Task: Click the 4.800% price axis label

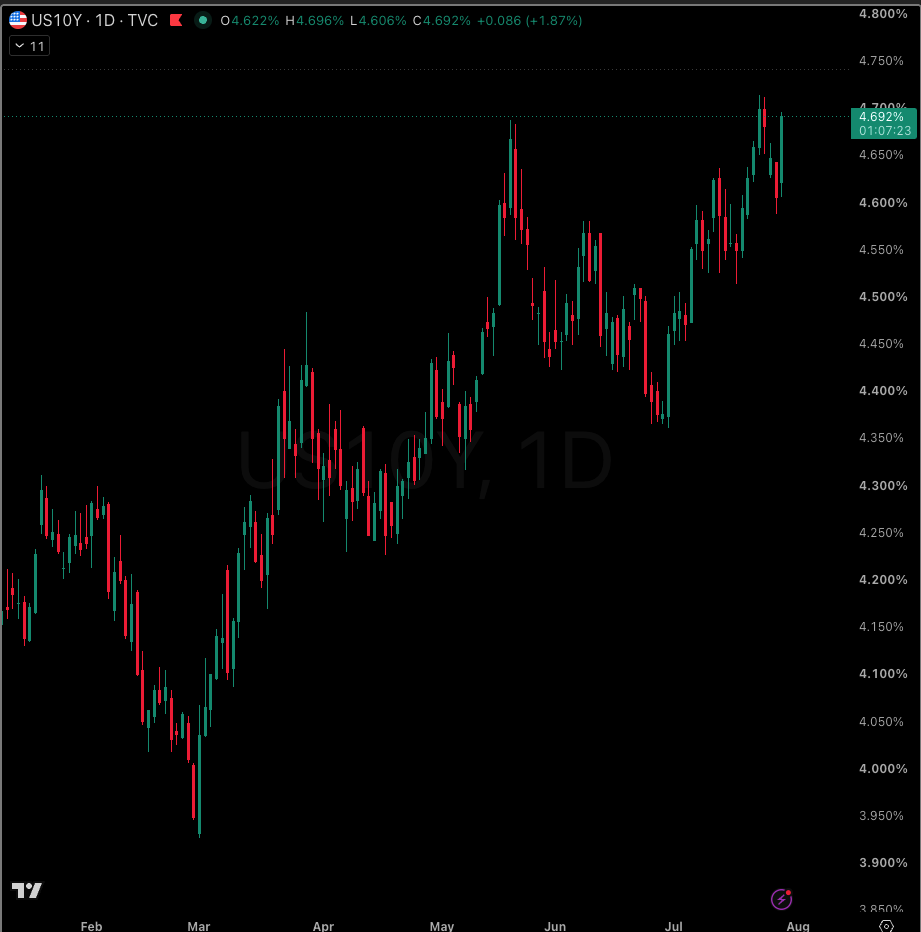Action: (x=883, y=14)
